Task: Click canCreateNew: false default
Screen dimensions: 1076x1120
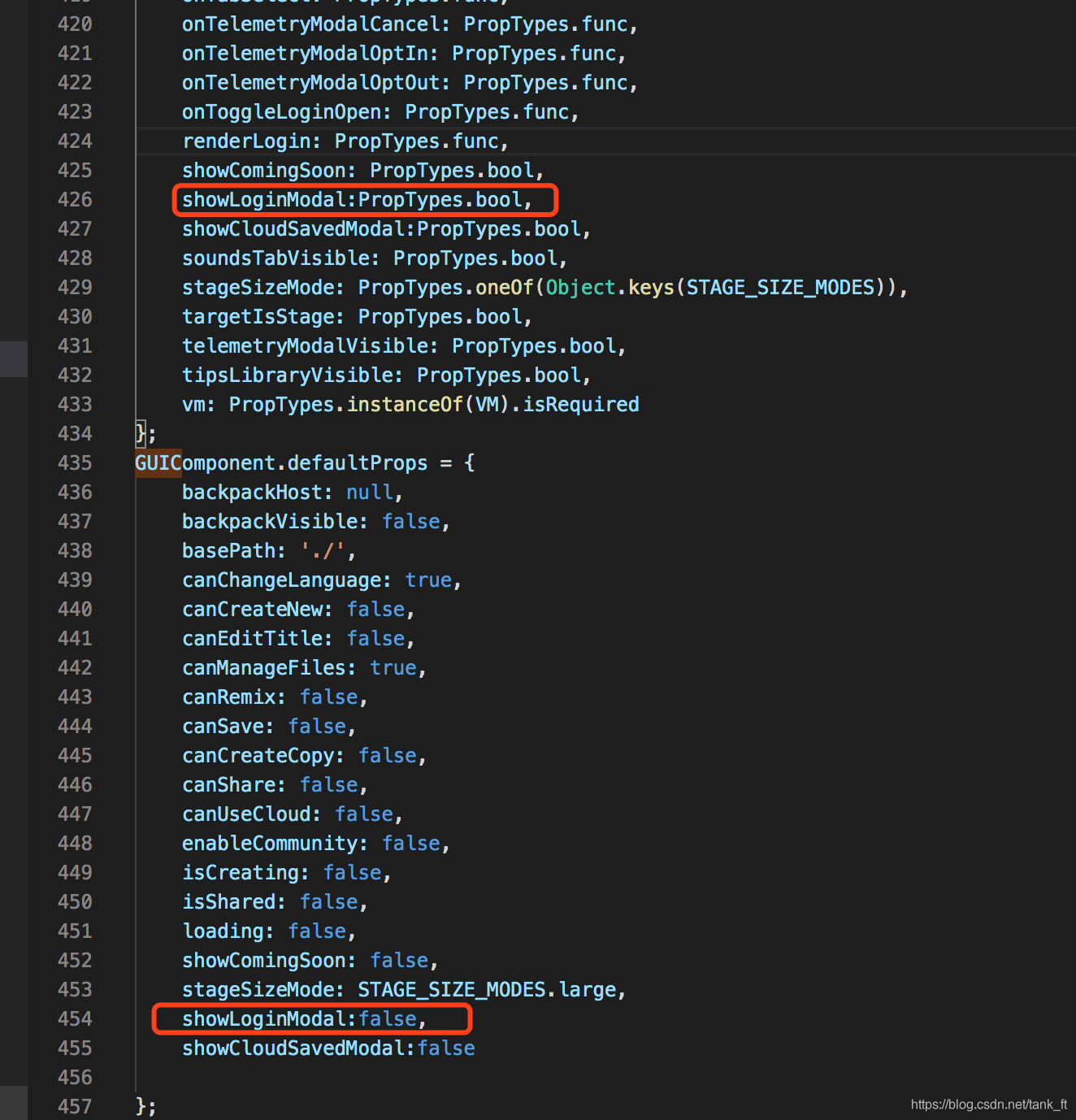Action: coord(298,610)
